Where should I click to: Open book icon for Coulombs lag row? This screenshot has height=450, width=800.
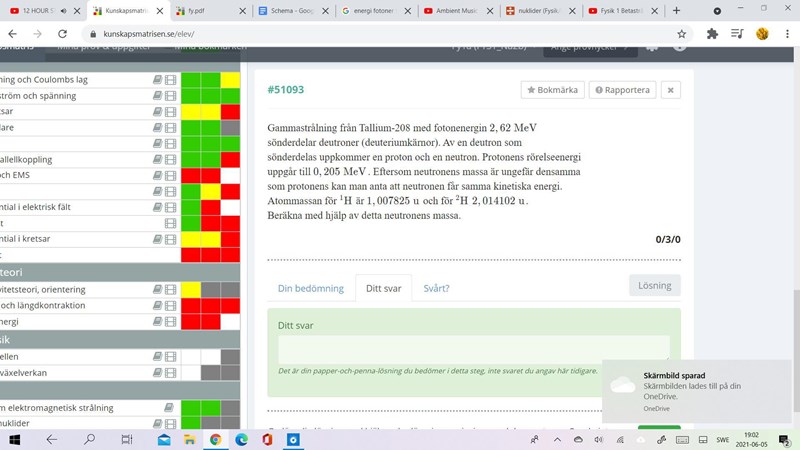157,80
